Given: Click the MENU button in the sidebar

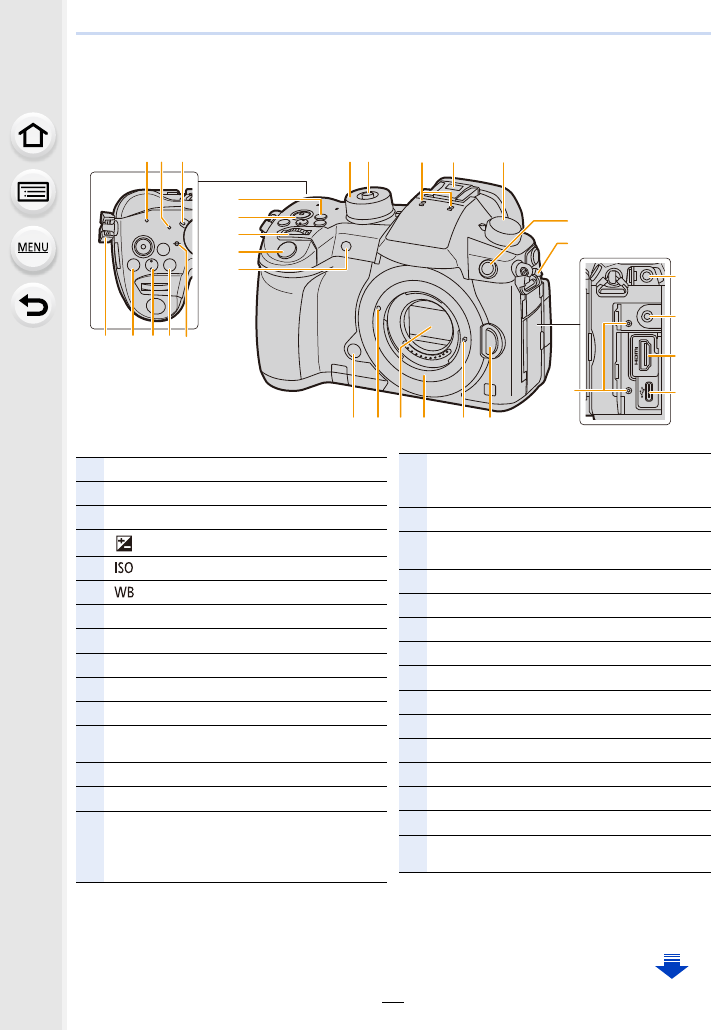Looking at the screenshot, I should click(33, 248).
